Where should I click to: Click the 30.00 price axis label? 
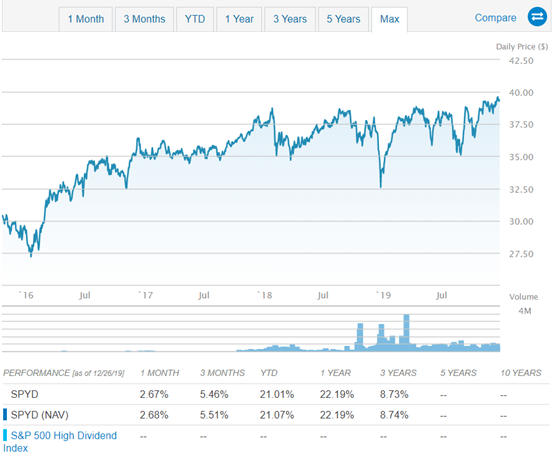point(521,222)
